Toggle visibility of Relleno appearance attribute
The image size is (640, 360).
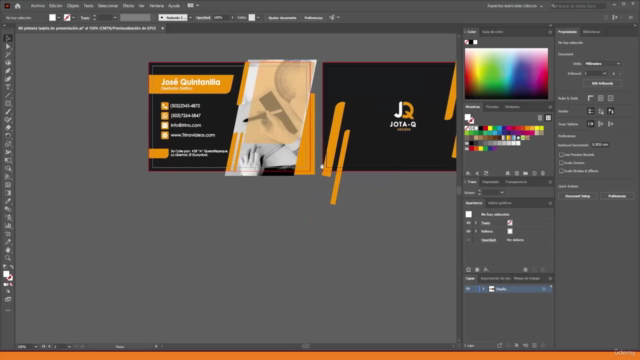pyautogui.click(x=468, y=231)
